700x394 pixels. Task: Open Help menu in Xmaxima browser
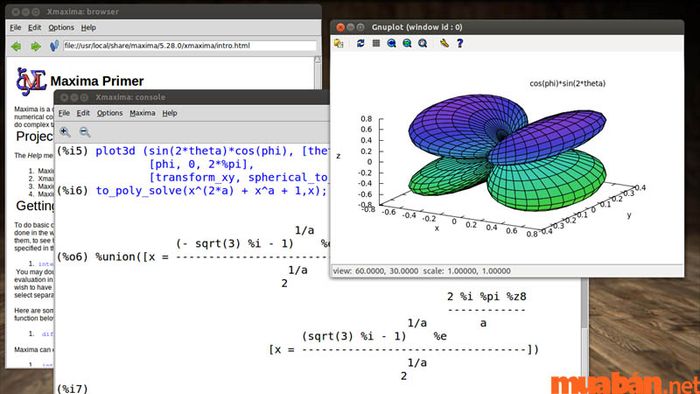pyautogui.click(x=88, y=28)
